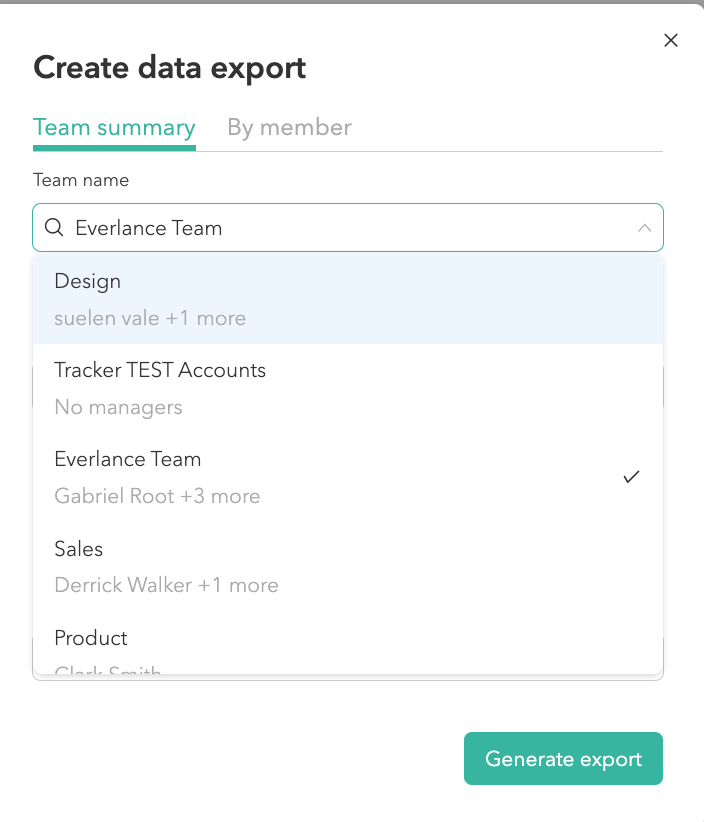Click the 'Create data export' heading
The image size is (704, 822).
point(170,68)
